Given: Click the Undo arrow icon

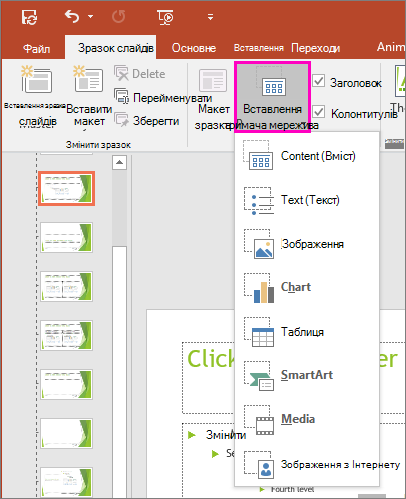Looking at the screenshot, I should pos(72,16).
